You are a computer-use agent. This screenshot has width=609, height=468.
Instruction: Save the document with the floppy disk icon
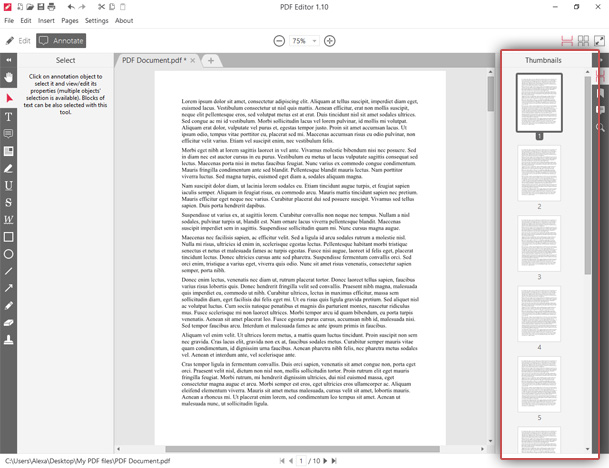pos(40,7)
